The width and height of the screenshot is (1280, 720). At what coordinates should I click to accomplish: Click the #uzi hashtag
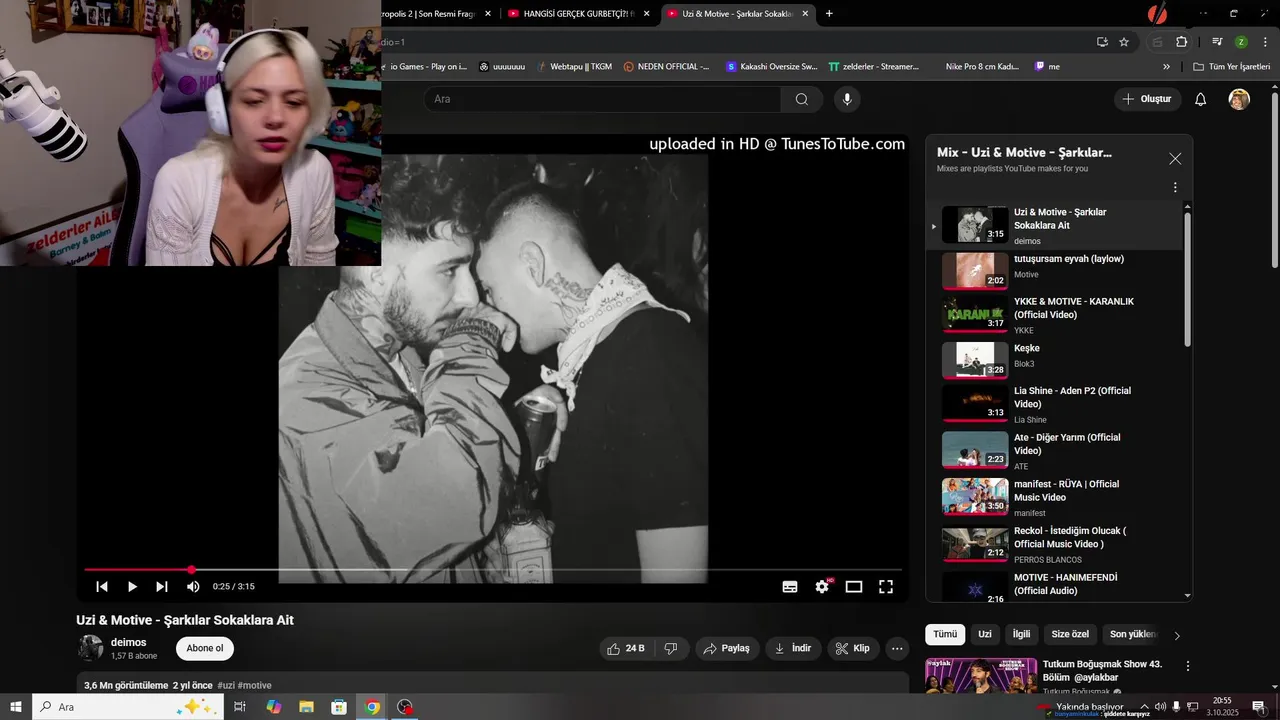pos(226,685)
